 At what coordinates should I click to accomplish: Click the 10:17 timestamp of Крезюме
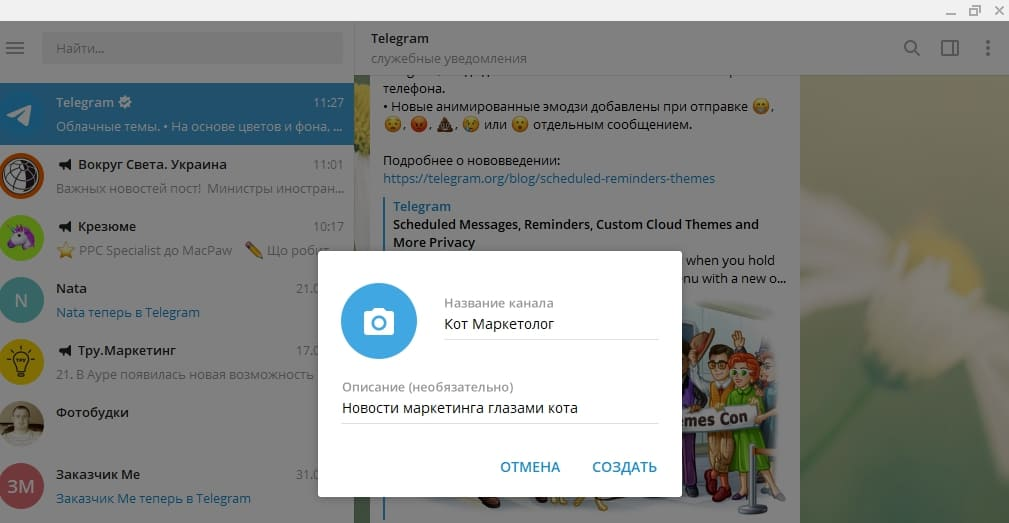328,226
